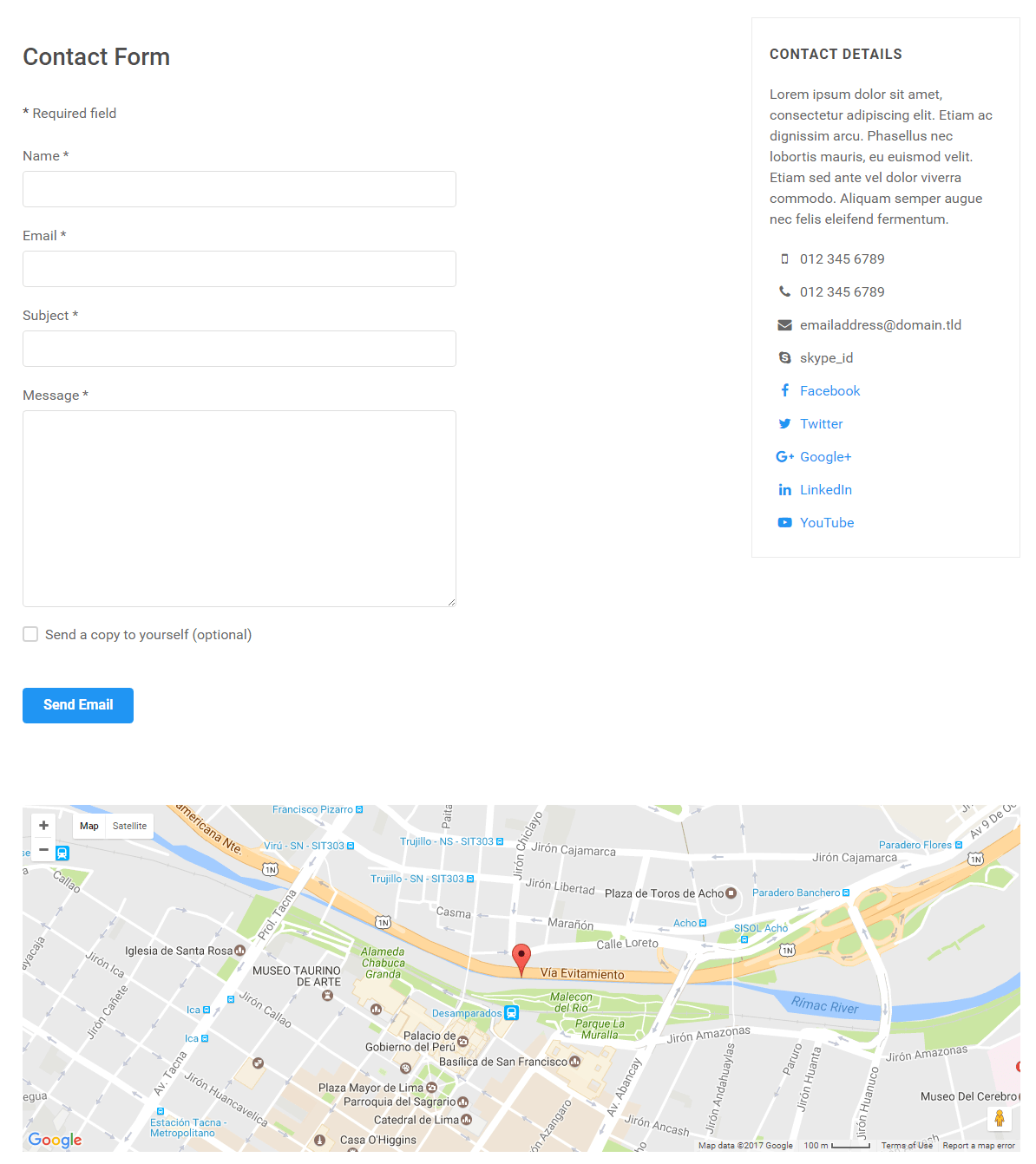Open the Google+ link
The height and width of the screenshot is (1164, 1036).
coord(825,457)
